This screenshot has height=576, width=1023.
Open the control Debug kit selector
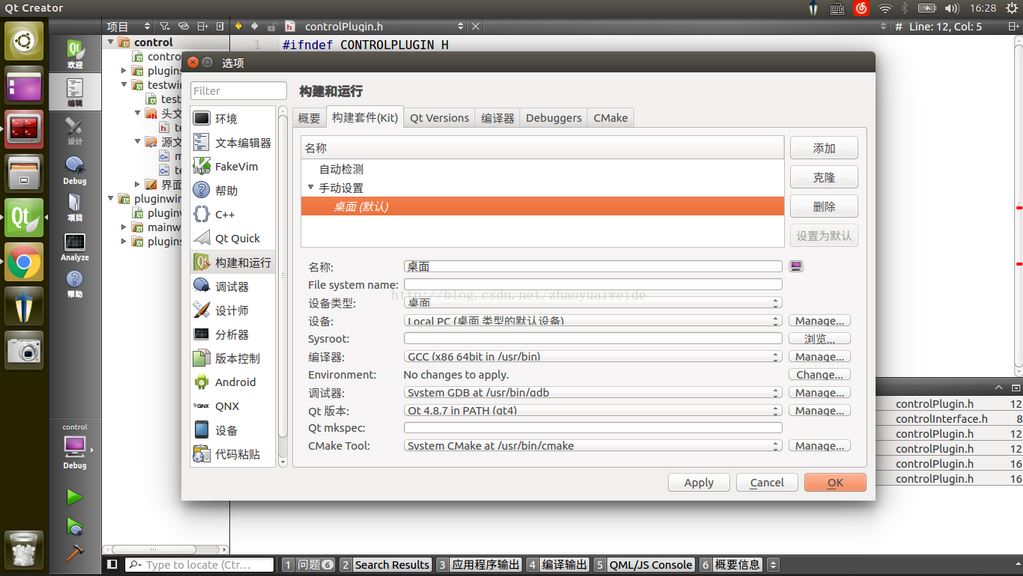click(x=75, y=446)
